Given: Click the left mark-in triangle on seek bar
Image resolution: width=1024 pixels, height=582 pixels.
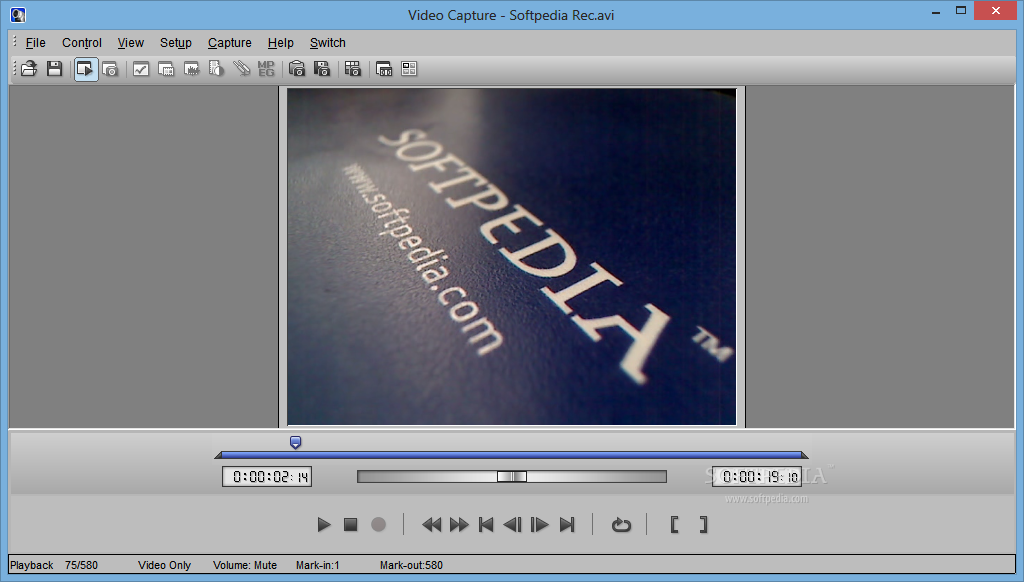Looking at the screenshot, I should tap(218, 455).
